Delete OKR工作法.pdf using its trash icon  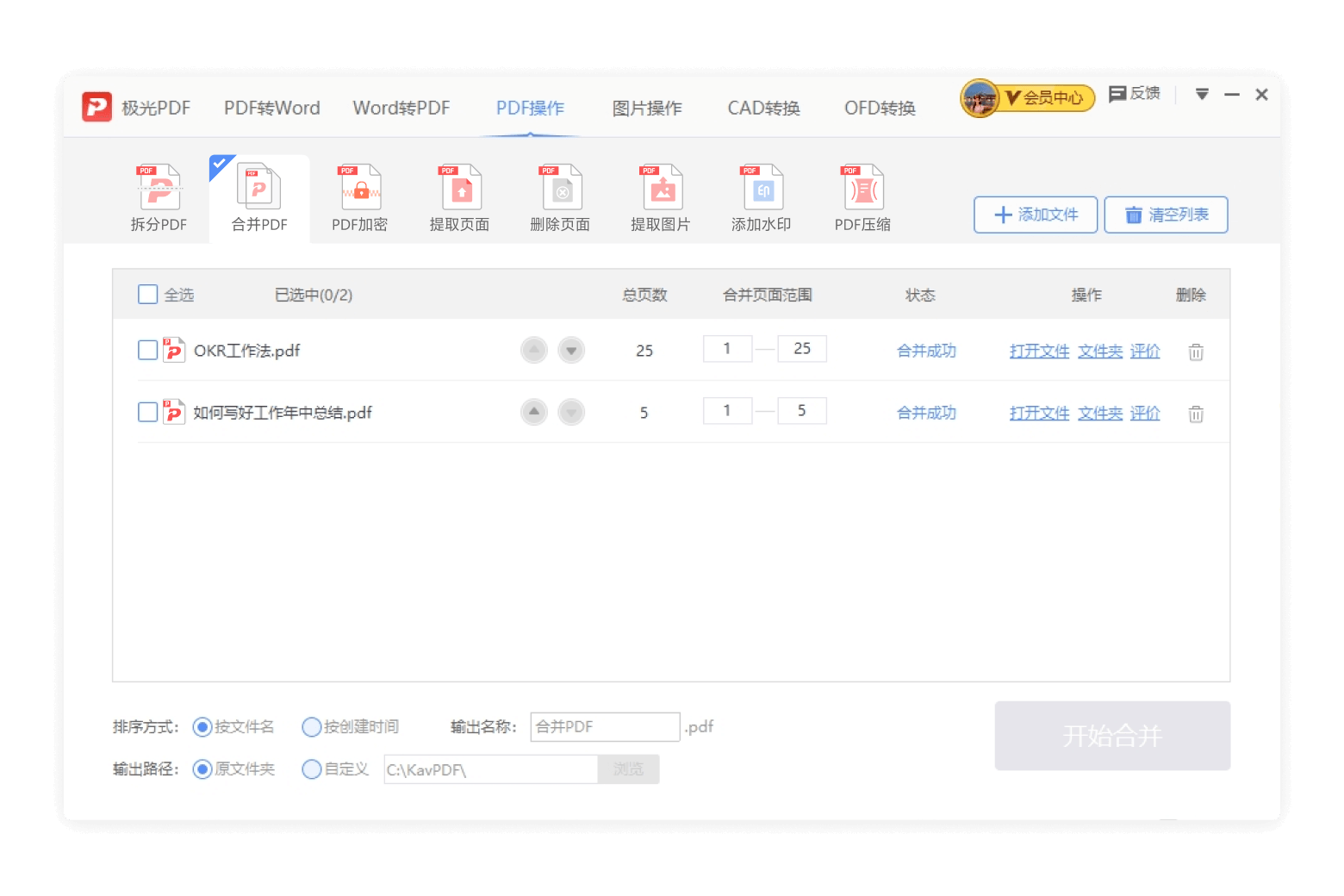click(x=1196, y=352)
